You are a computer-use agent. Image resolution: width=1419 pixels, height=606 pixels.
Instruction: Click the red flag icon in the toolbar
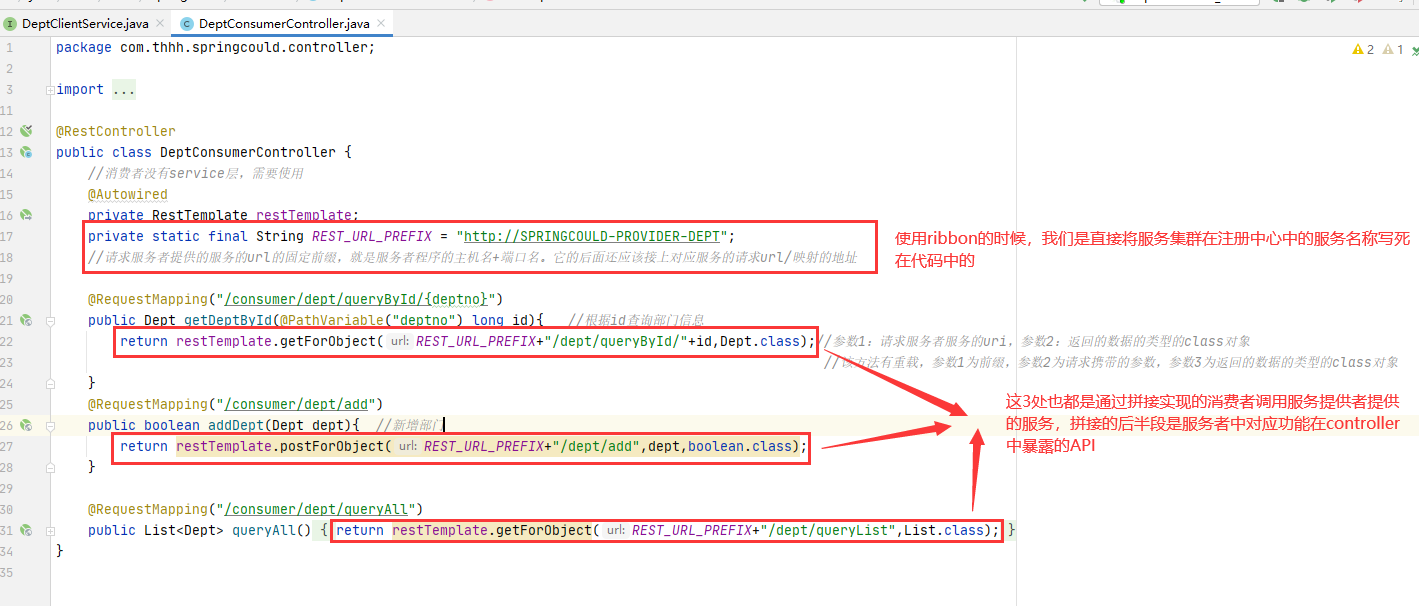click(1360, 3)
